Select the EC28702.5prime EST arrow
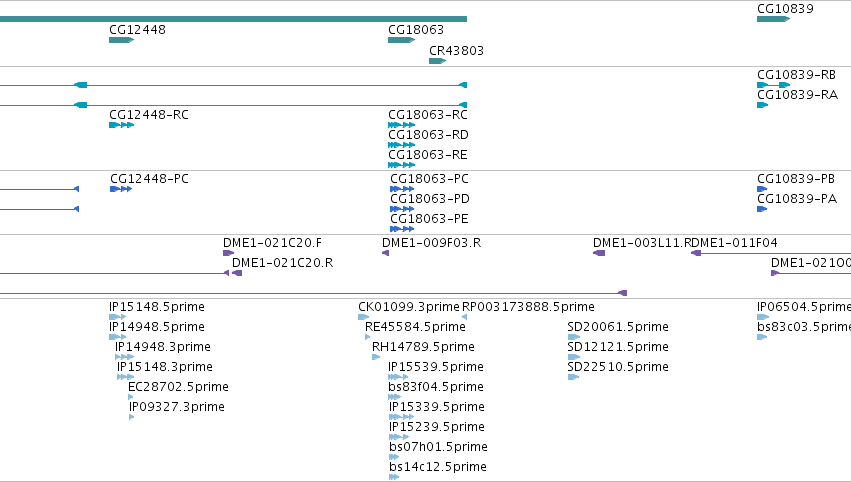Image resolution: width=851 pixels, height=482 pixels. pos(131,397)
